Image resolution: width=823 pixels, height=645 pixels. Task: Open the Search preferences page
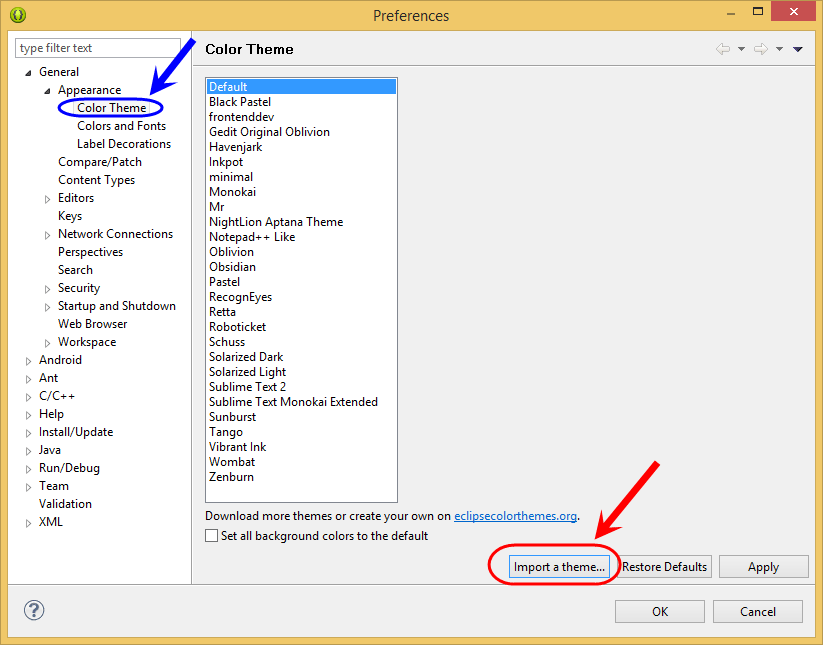(x=75, y=270)
